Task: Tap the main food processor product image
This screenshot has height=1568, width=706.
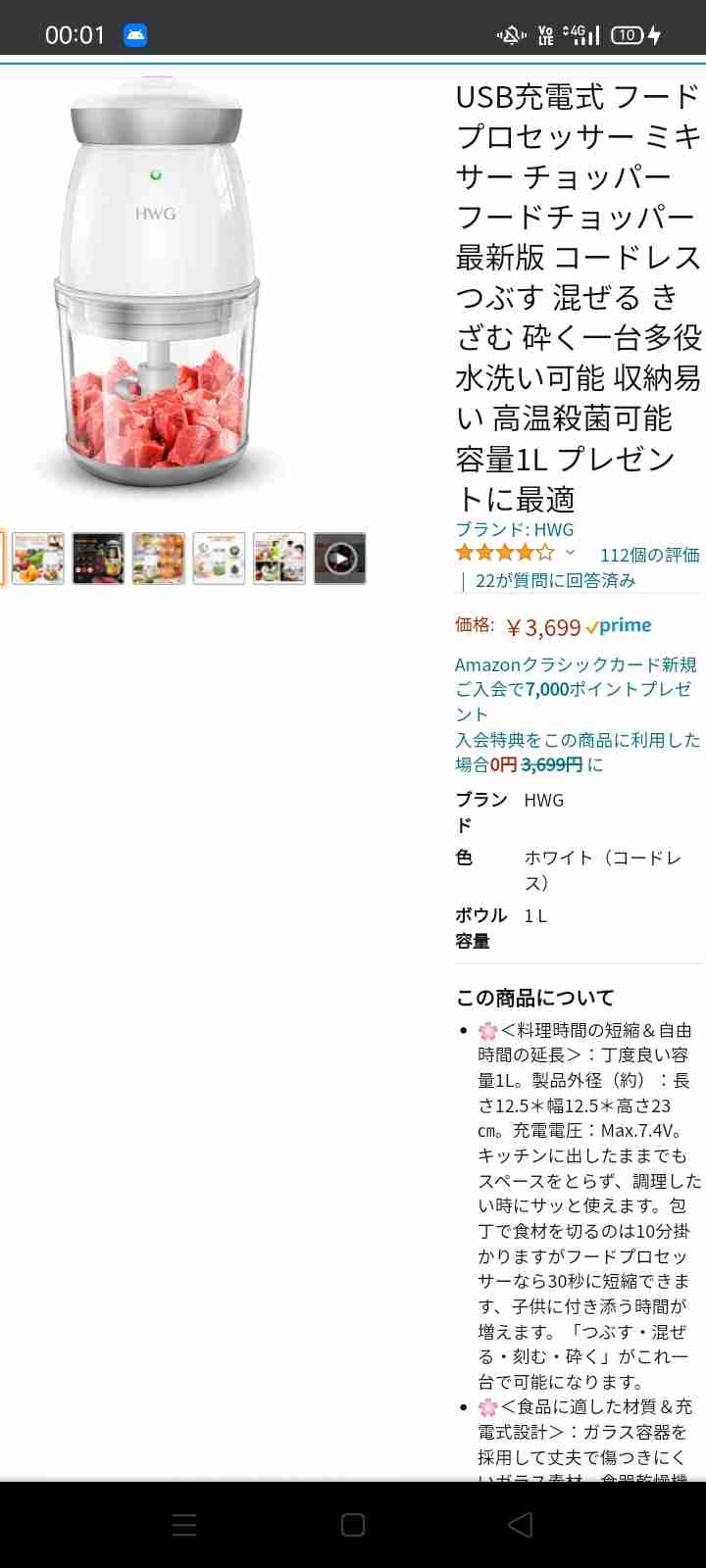Action: pos(156,284)
